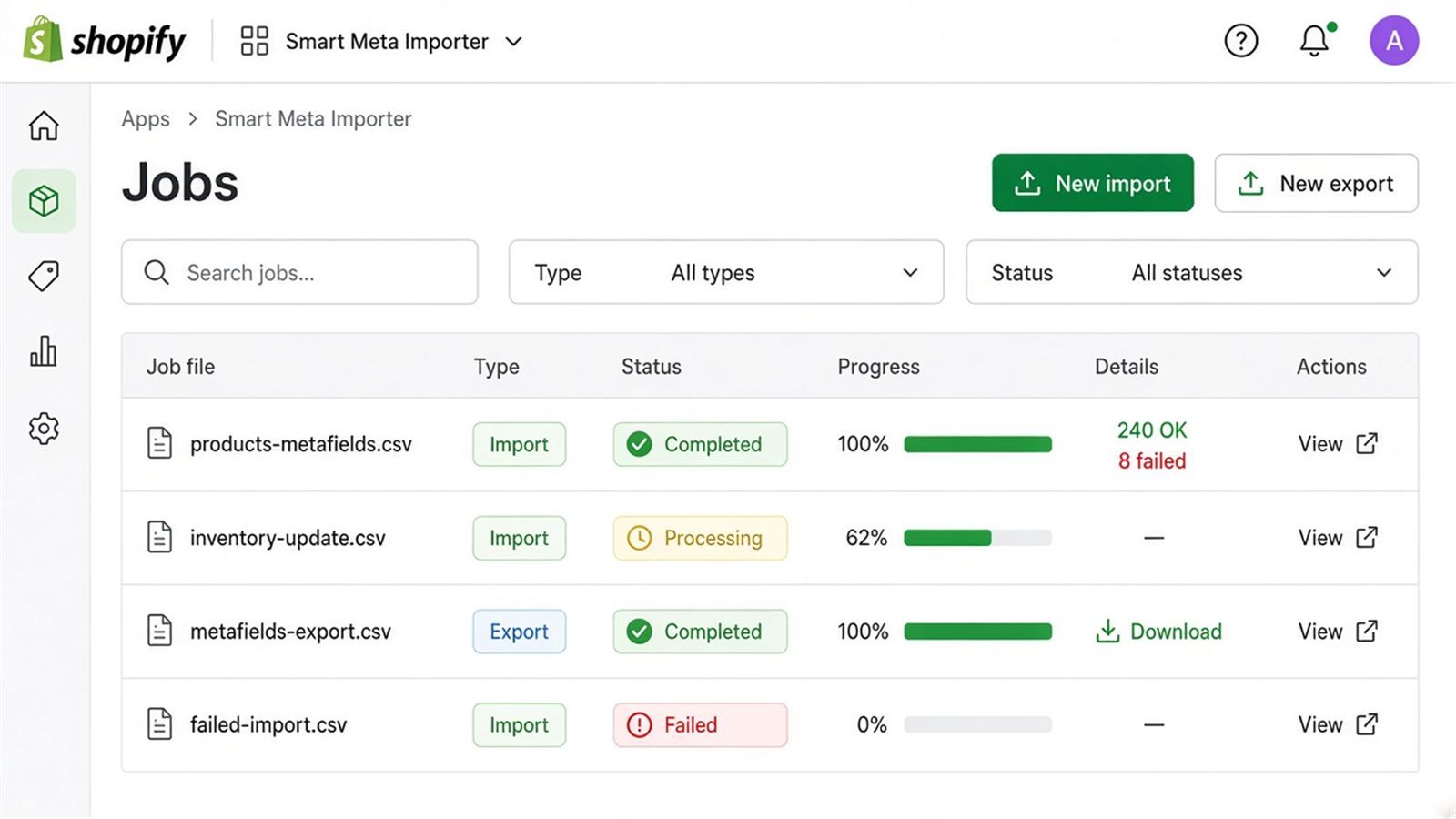
Task: Click the Shopify logo
Action: coord(105,40)
